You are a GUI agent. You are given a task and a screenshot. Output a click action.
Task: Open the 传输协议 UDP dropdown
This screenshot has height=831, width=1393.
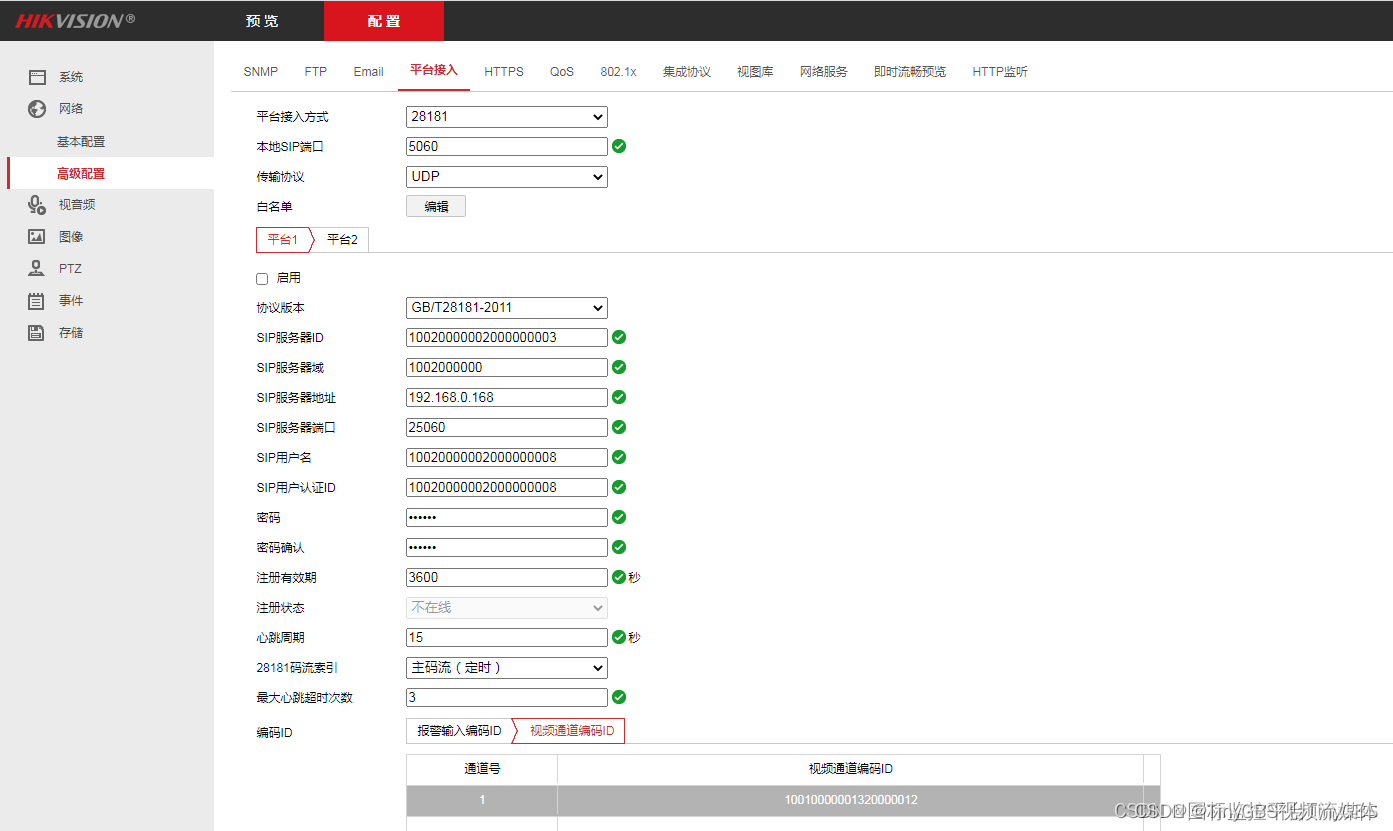coord(507,177)
